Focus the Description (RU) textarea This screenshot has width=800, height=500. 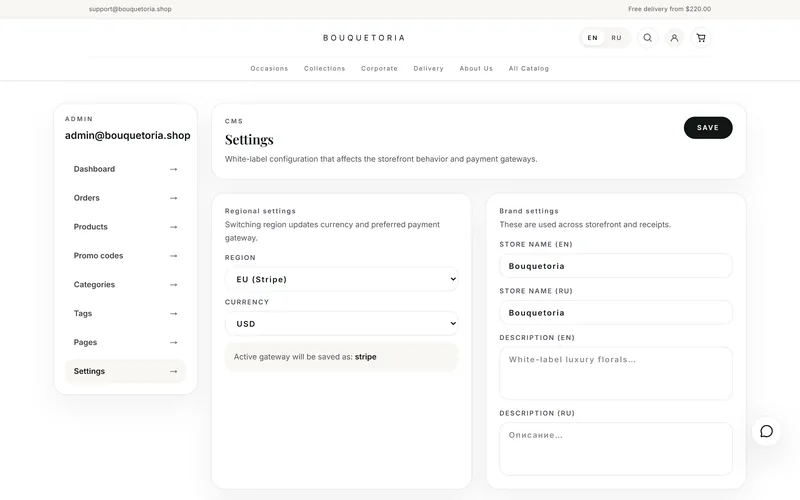(x=616, y=449)
